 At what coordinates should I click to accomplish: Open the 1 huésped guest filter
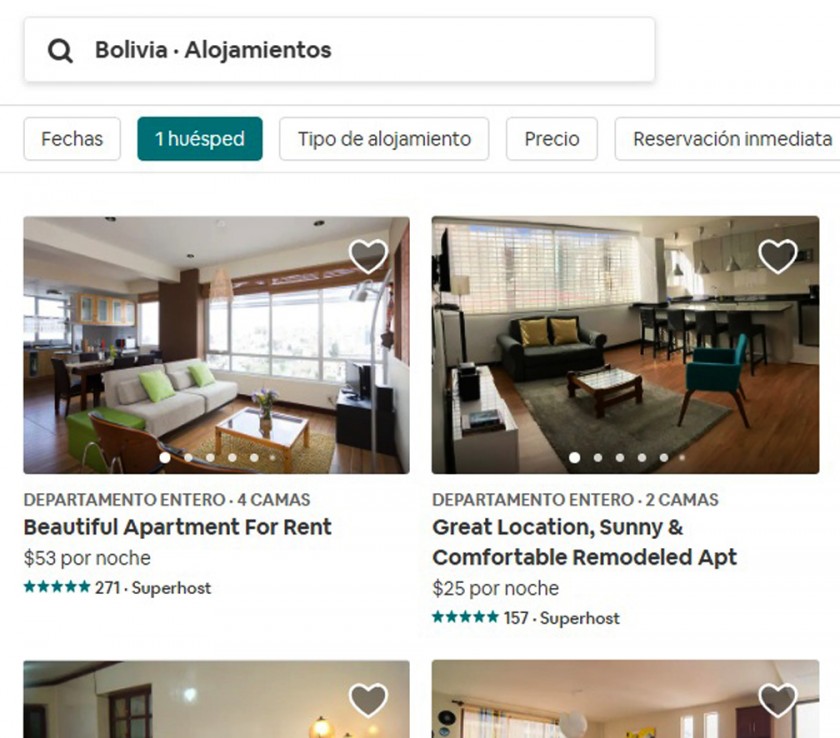(200, 139)
